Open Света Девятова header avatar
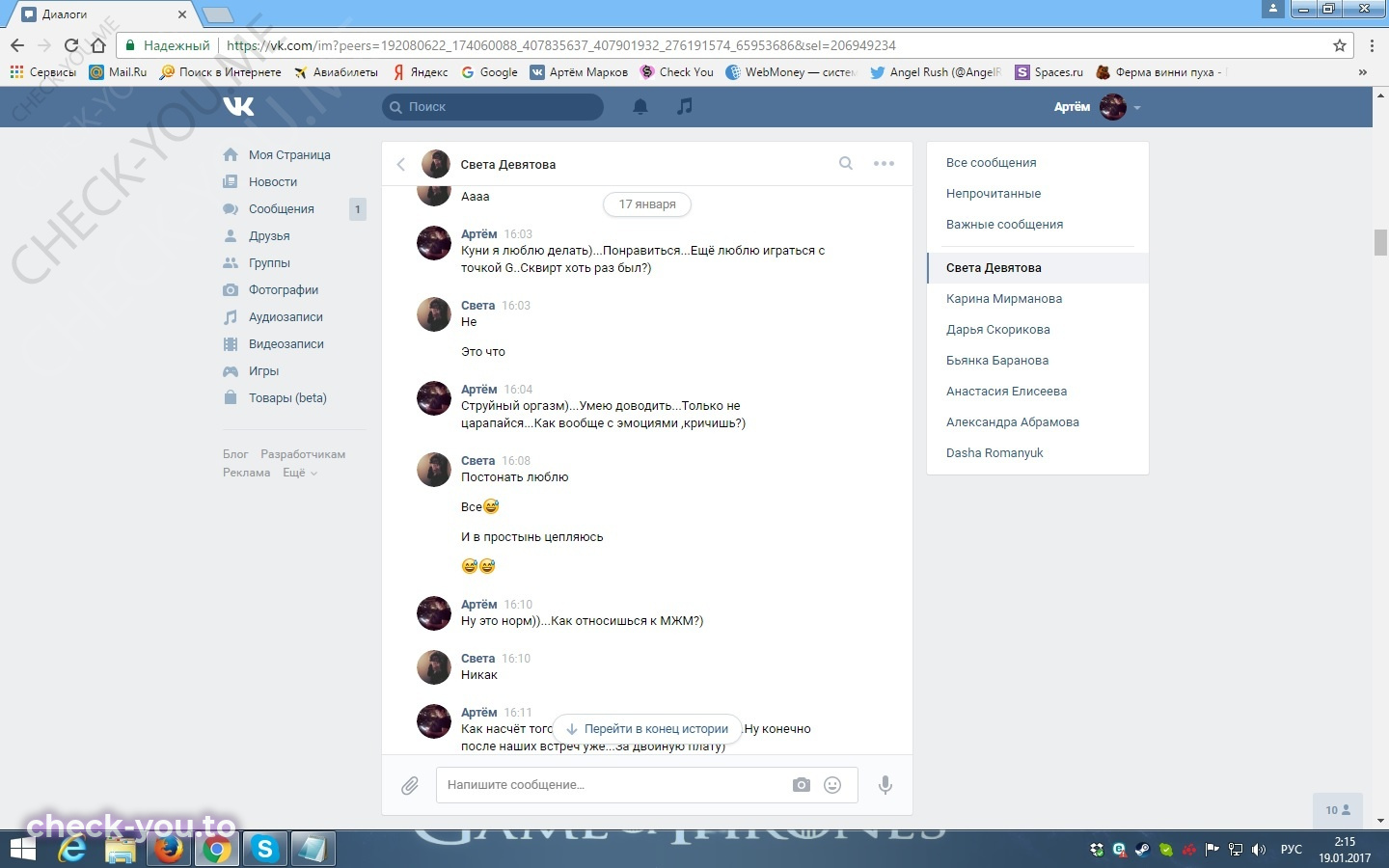 (x=436, y=164)
